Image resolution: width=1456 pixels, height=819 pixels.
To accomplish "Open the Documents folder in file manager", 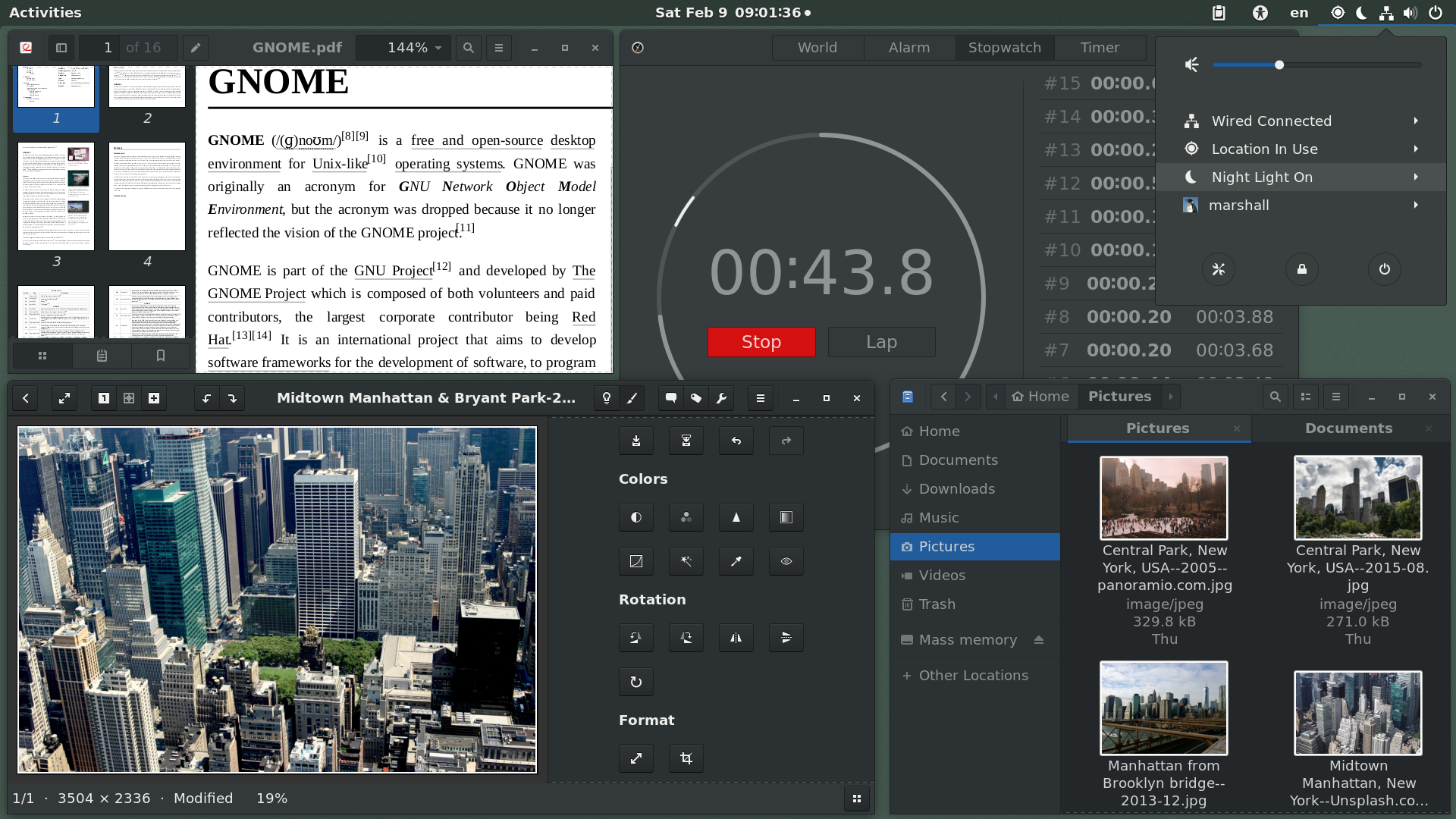I will point(957,460).
